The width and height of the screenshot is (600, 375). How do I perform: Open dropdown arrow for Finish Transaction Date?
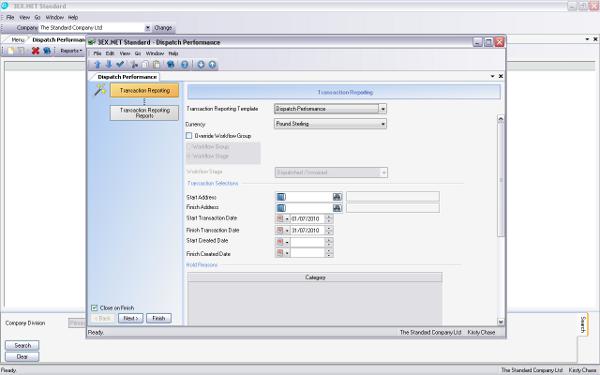(287, 231)
